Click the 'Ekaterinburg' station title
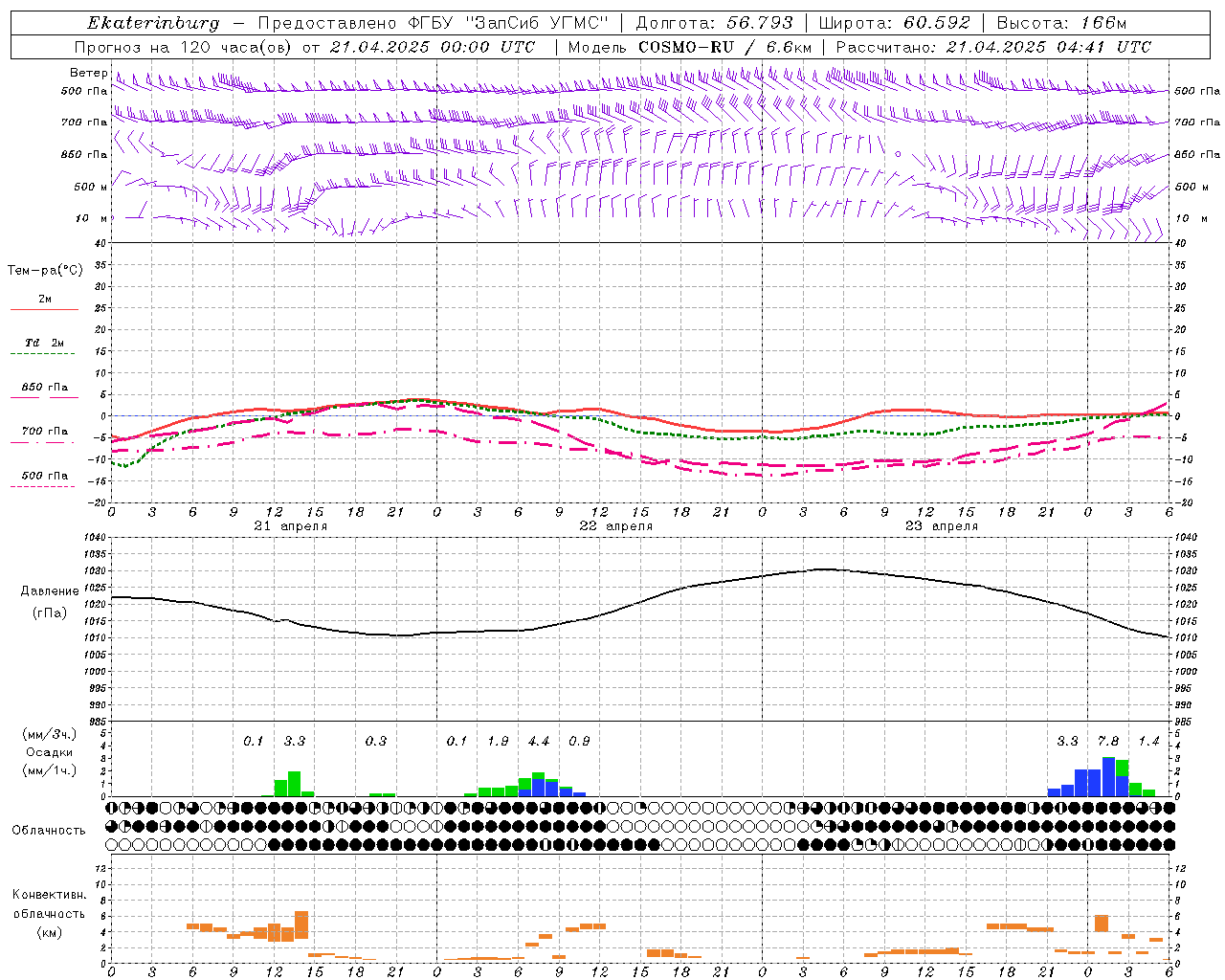Screen dimensions: 1225x980 [x=153, y=23]
